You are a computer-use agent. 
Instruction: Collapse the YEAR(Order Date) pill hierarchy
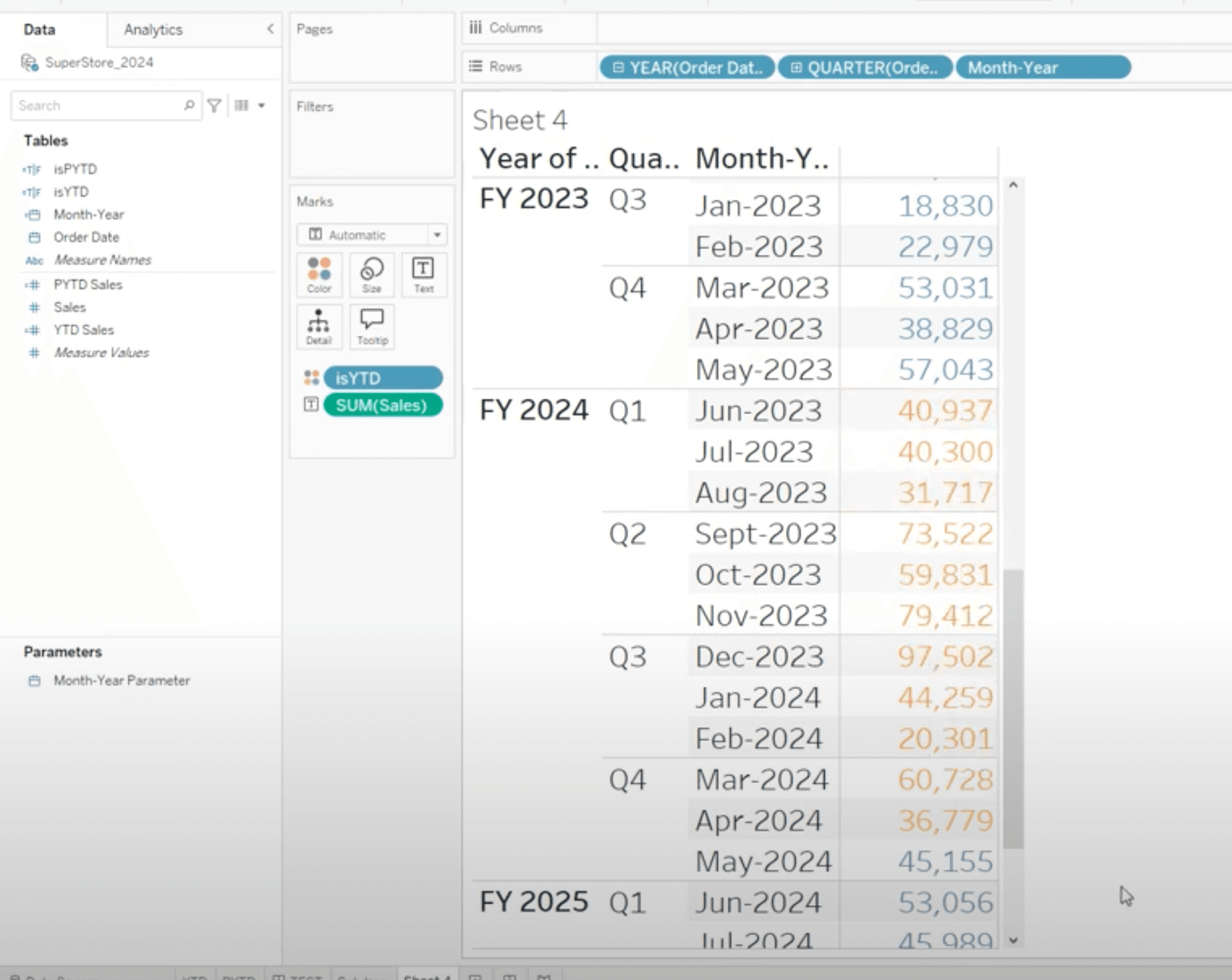click(618, 68)
